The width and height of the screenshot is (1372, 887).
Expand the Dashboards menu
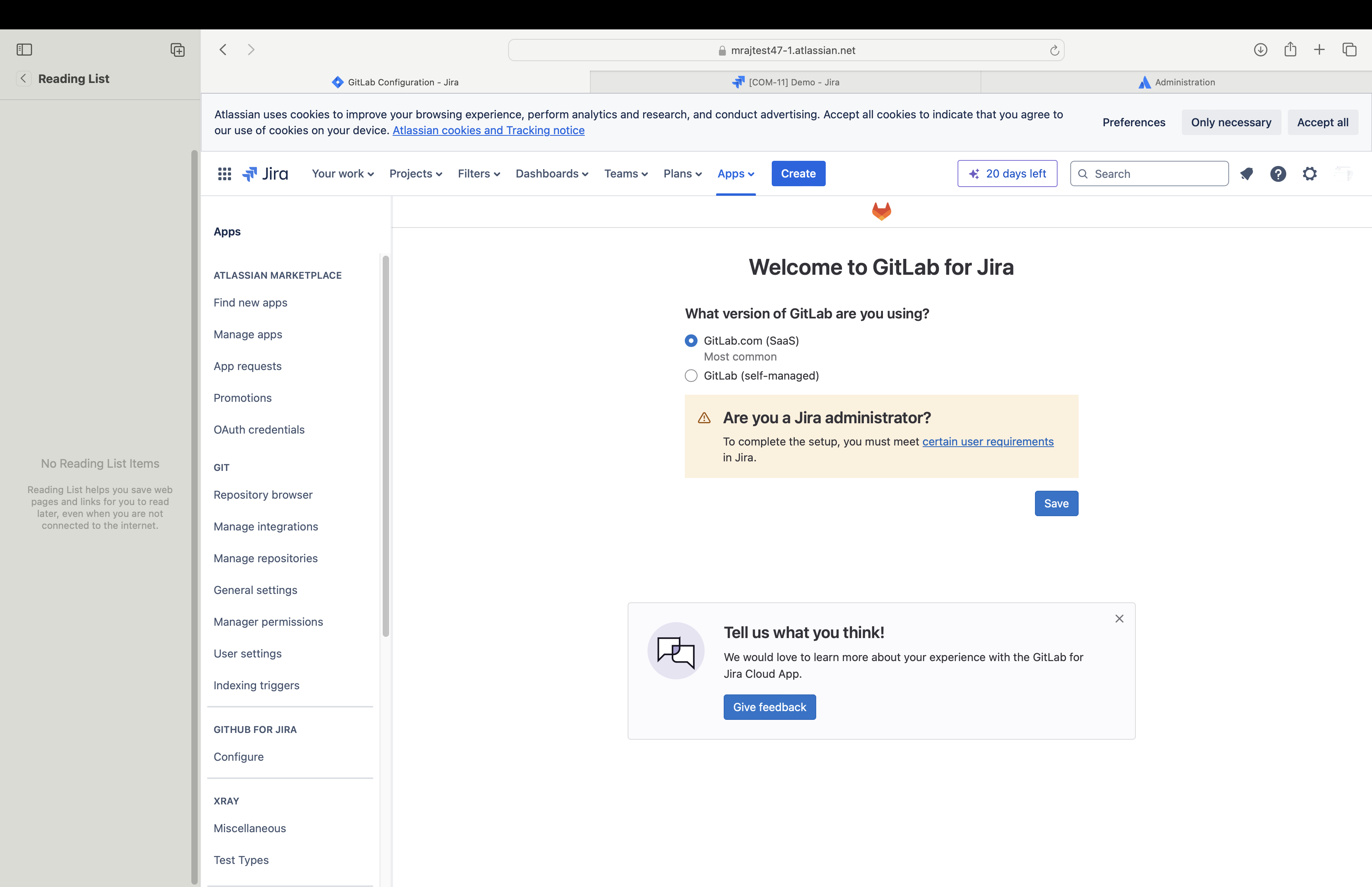(551, 174)
